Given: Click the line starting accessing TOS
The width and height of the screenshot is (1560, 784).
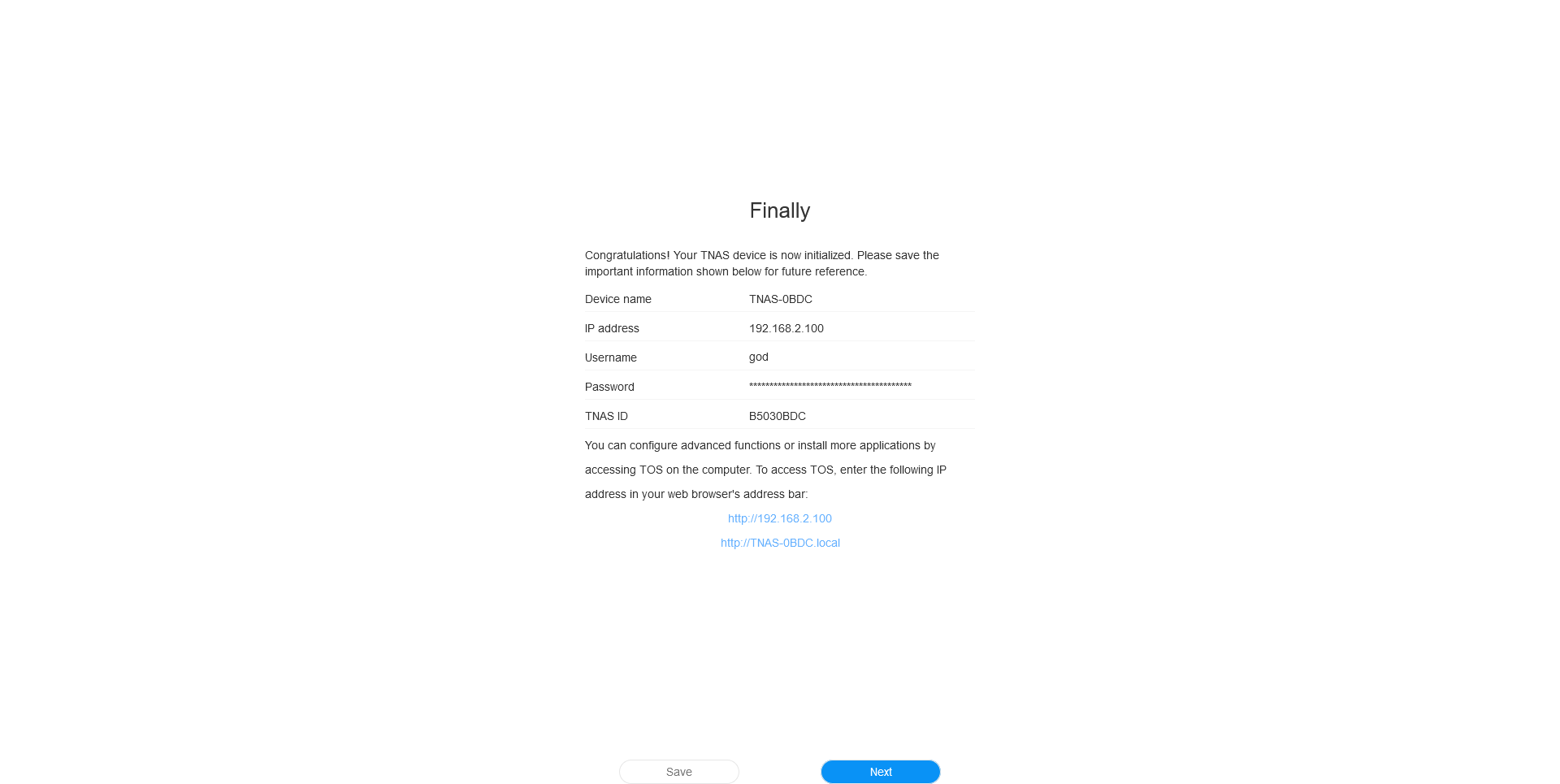Looking at the screenshot, I should (765, 470).
